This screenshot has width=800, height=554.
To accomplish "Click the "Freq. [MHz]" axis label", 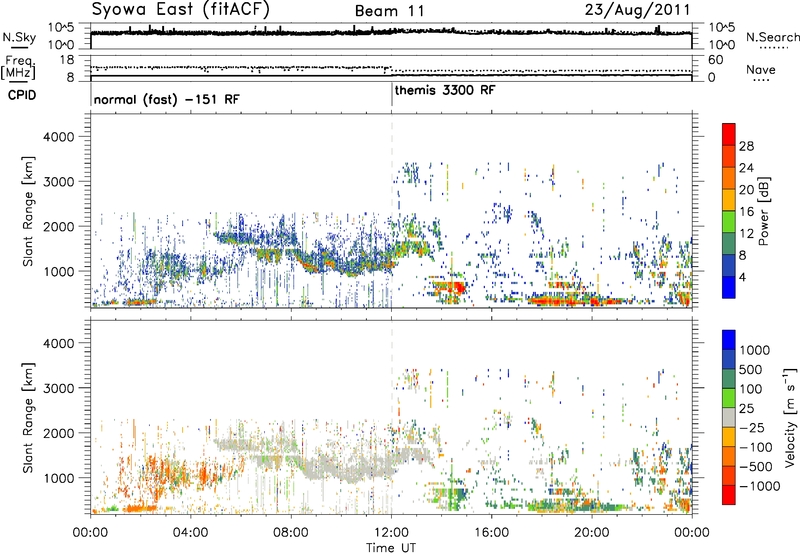I will click(x=18, y=68).
